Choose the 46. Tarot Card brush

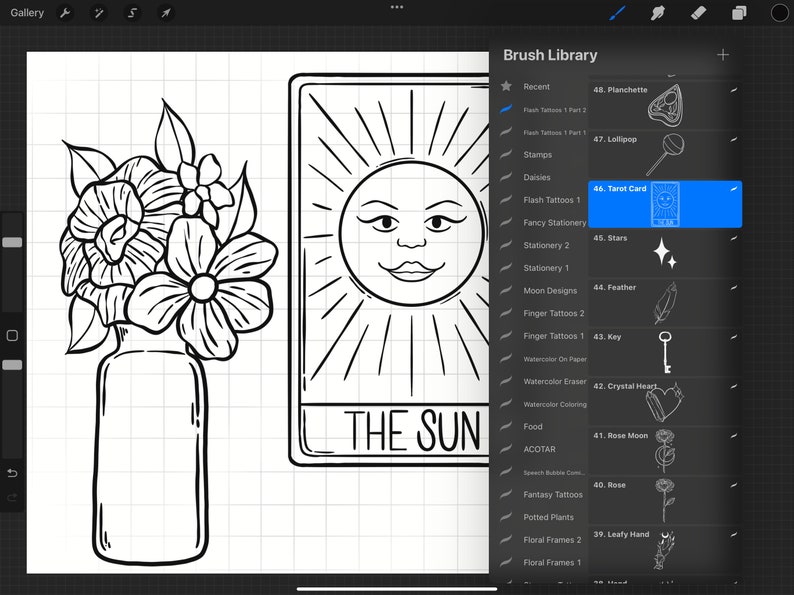665,204
